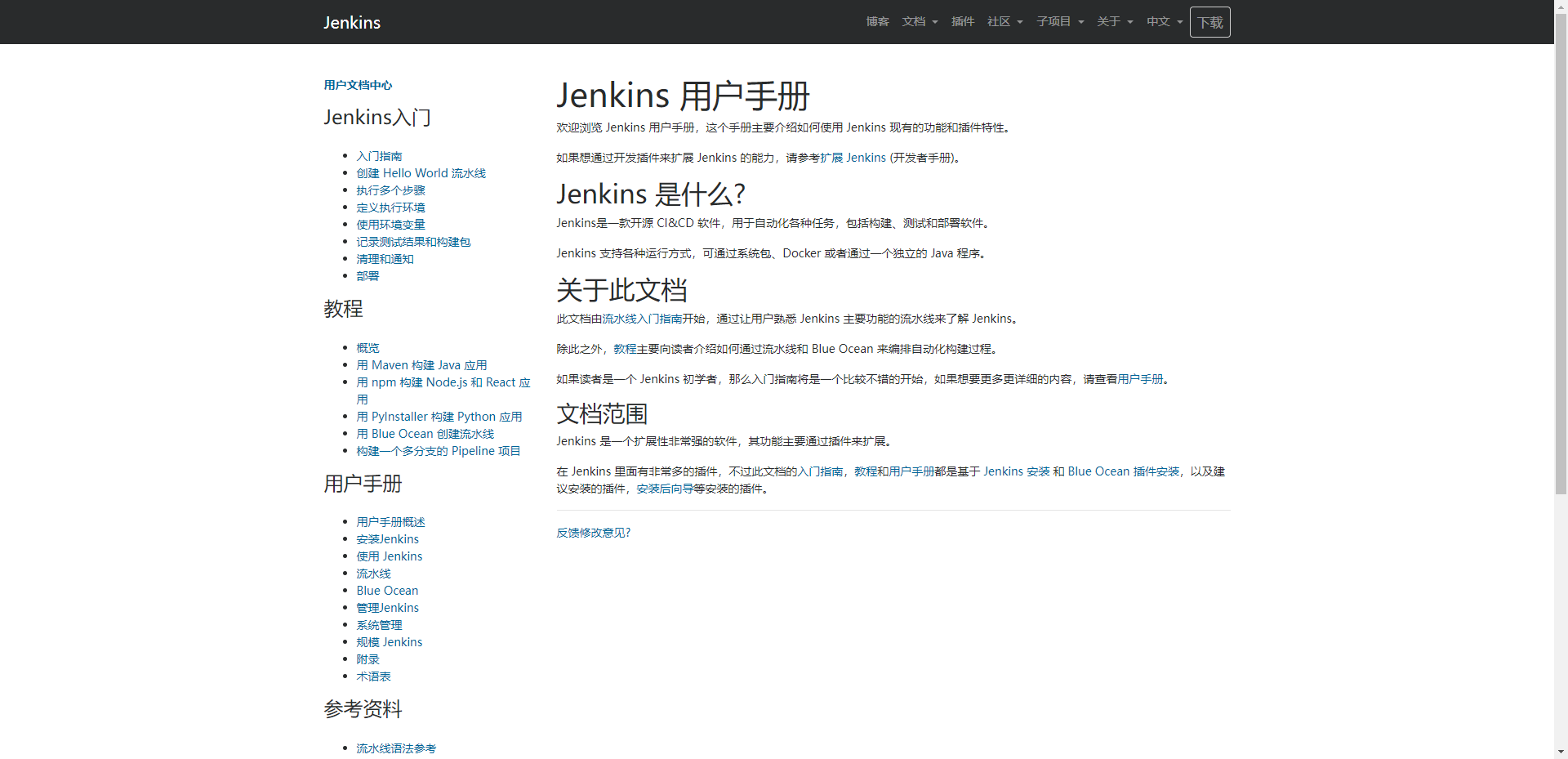Screen dimensions: 1568x759
Task: Open the 概览 tutorial link
Action: [367, 348]
